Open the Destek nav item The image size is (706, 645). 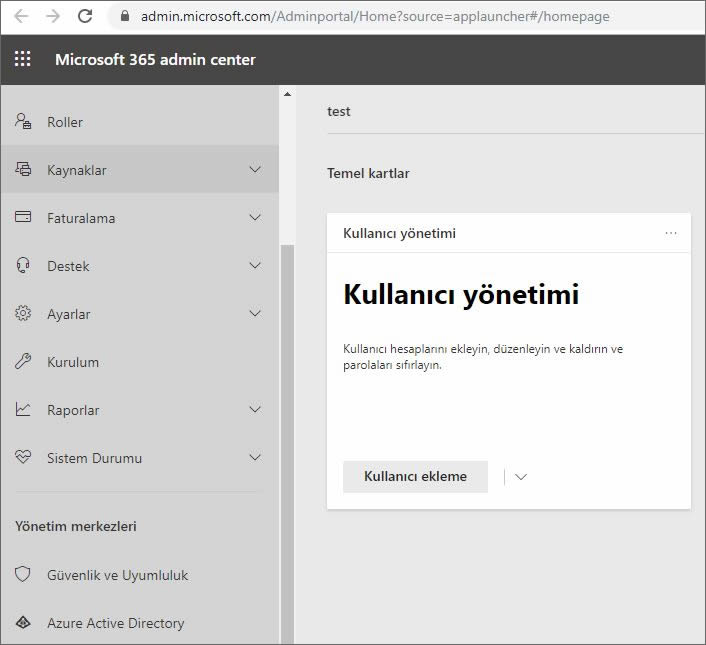[140, 266]
